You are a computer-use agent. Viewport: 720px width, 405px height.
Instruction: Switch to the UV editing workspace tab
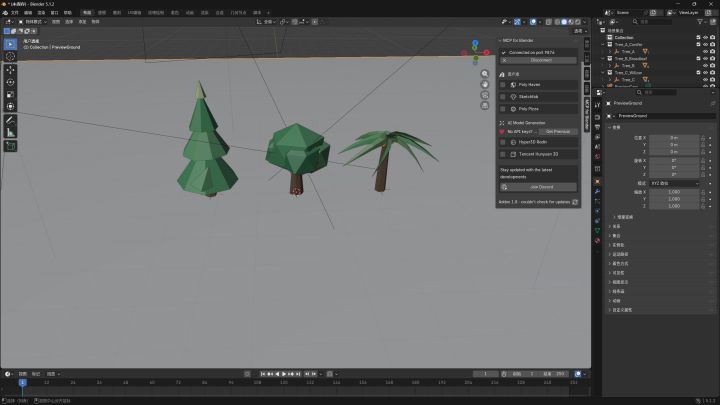point(135,12)
